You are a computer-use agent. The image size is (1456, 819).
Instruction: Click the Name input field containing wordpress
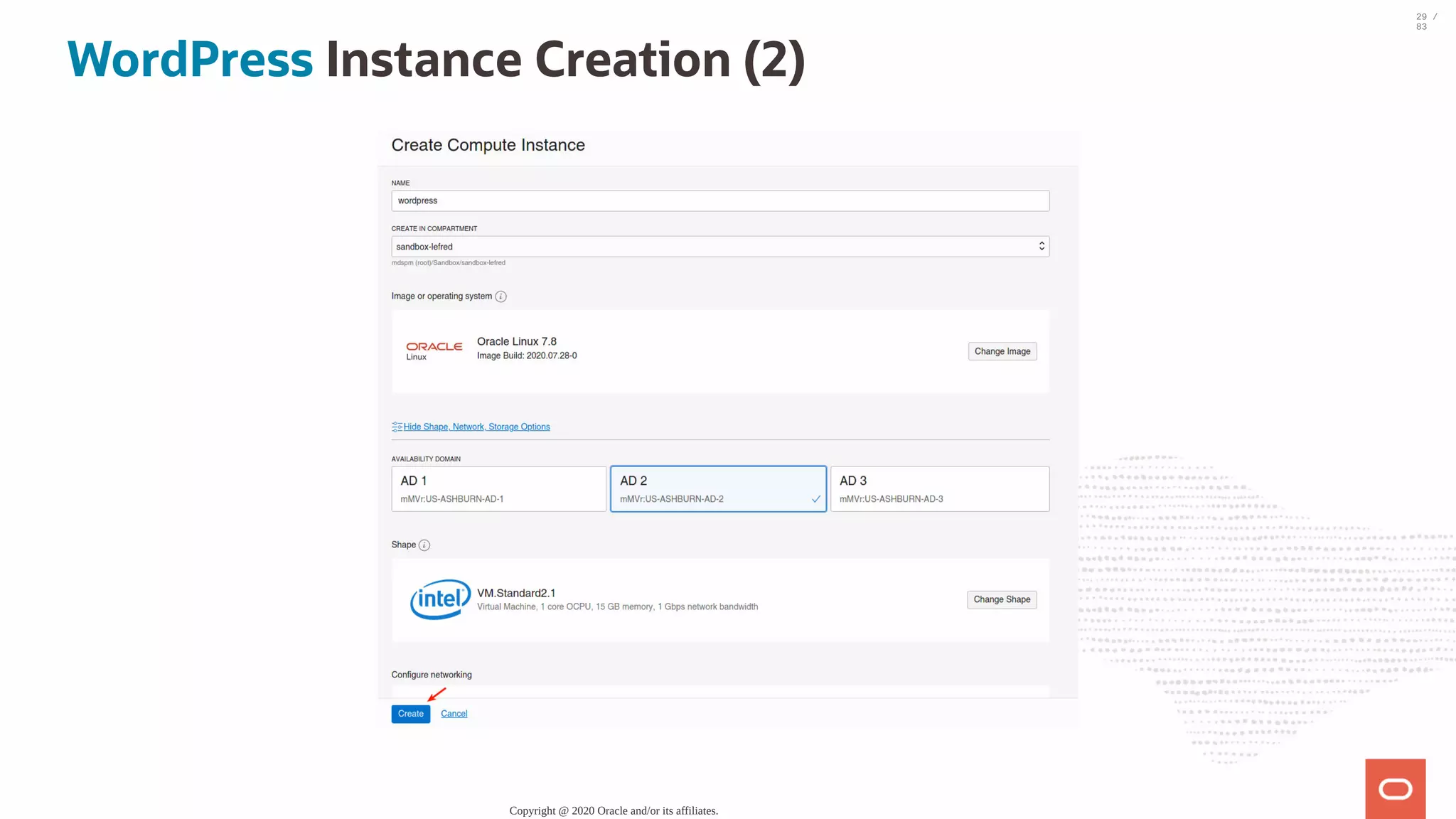(719, 200)
